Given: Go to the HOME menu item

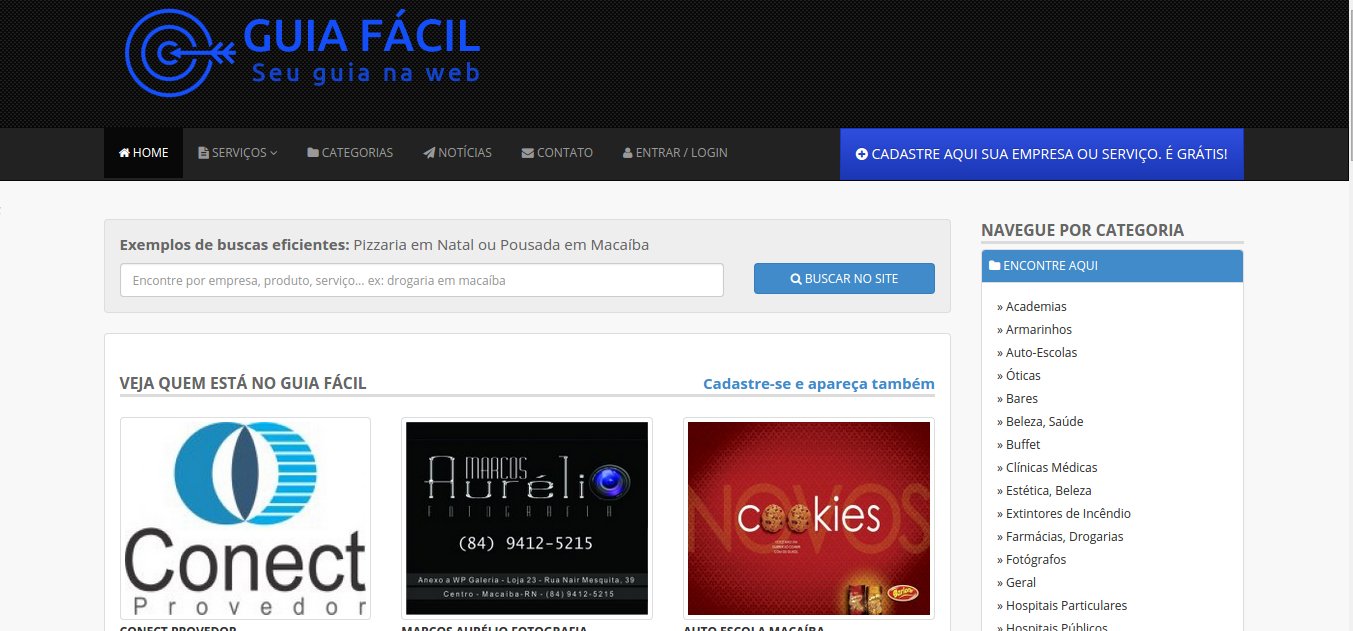Looking at the screenshot, I should point(144,153).
